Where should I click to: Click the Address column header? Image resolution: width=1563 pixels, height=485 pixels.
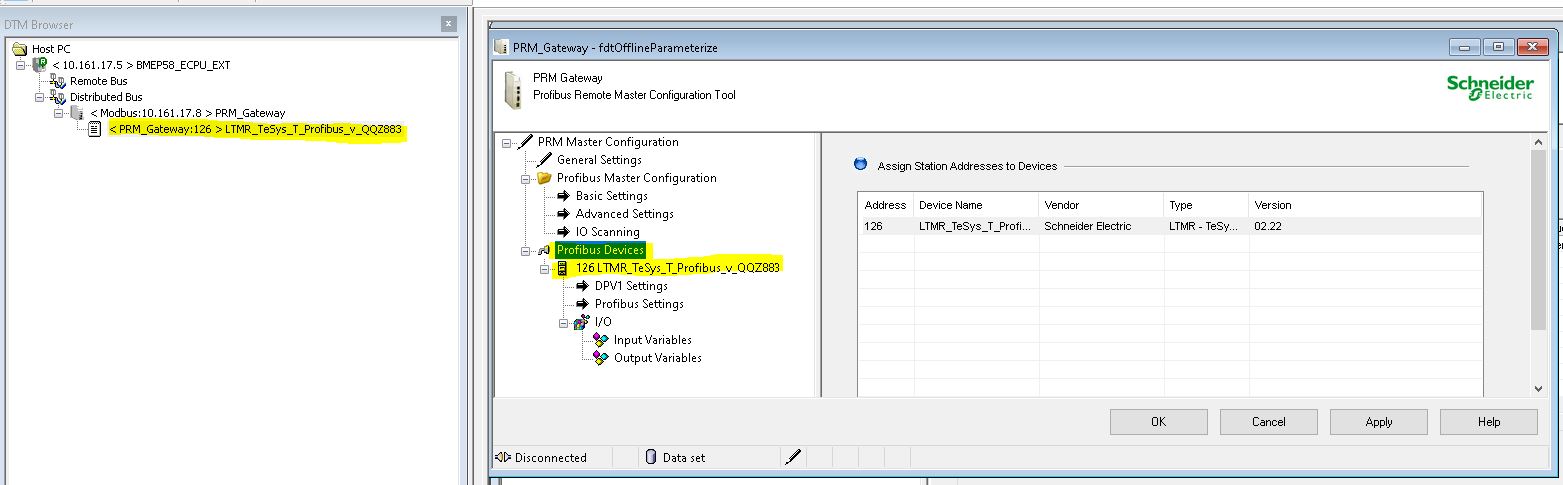pos(885,205)
